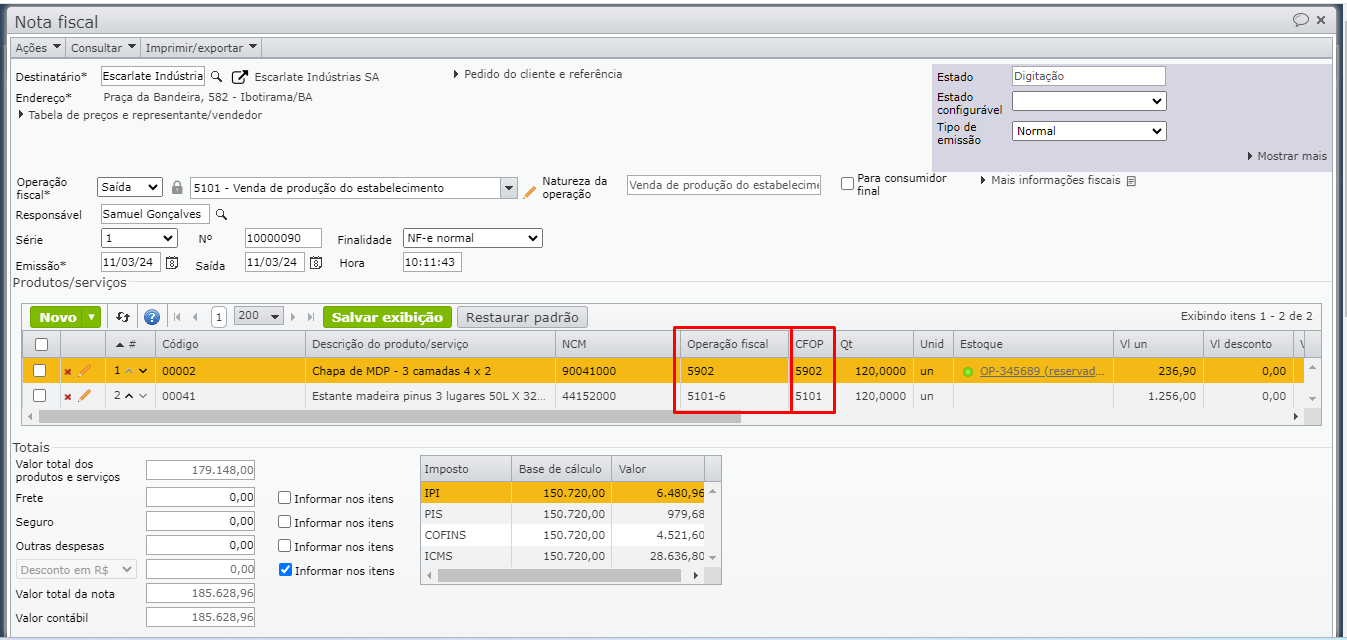Go to last page of the products grid
The height and width of the screenshot is (640, 1347).
click(x=311, y=317)
